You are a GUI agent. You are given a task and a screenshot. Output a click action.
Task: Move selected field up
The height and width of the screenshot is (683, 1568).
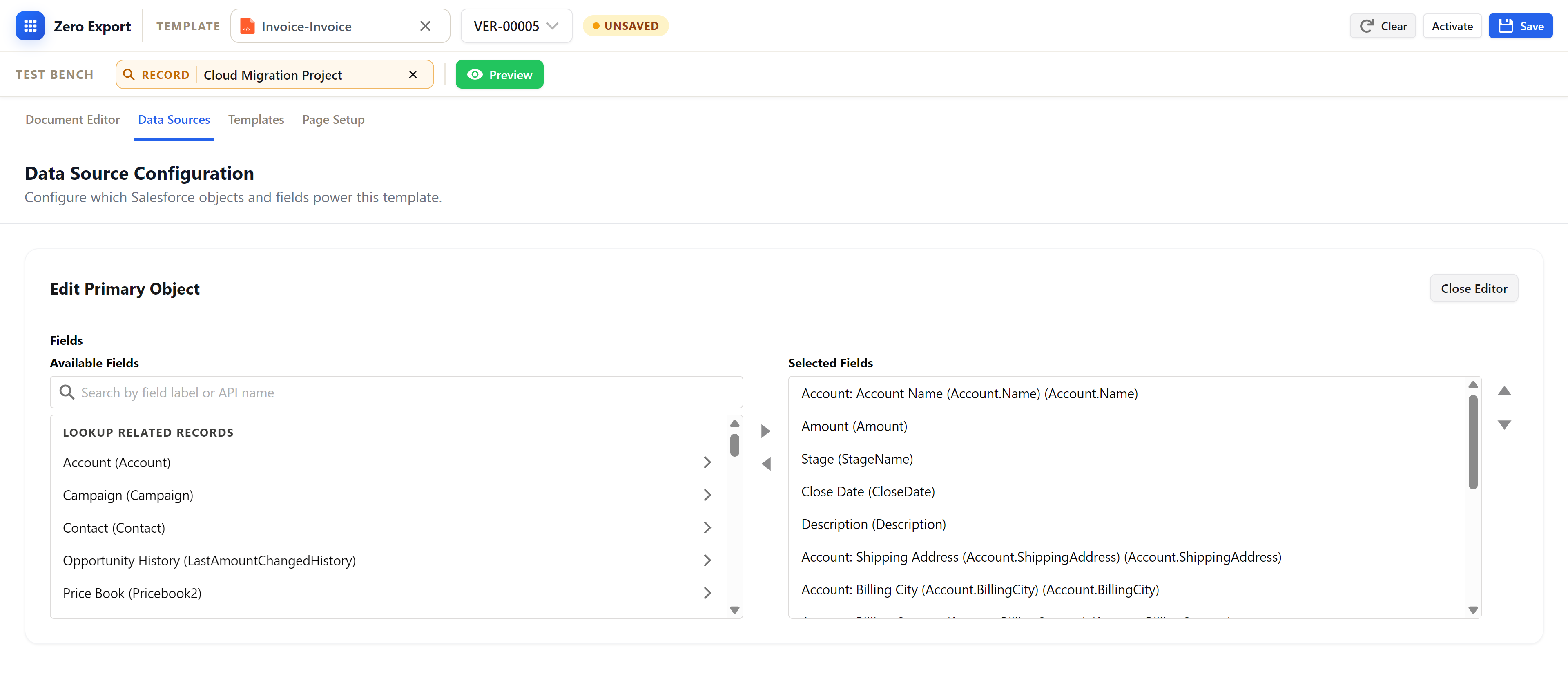1504,391
